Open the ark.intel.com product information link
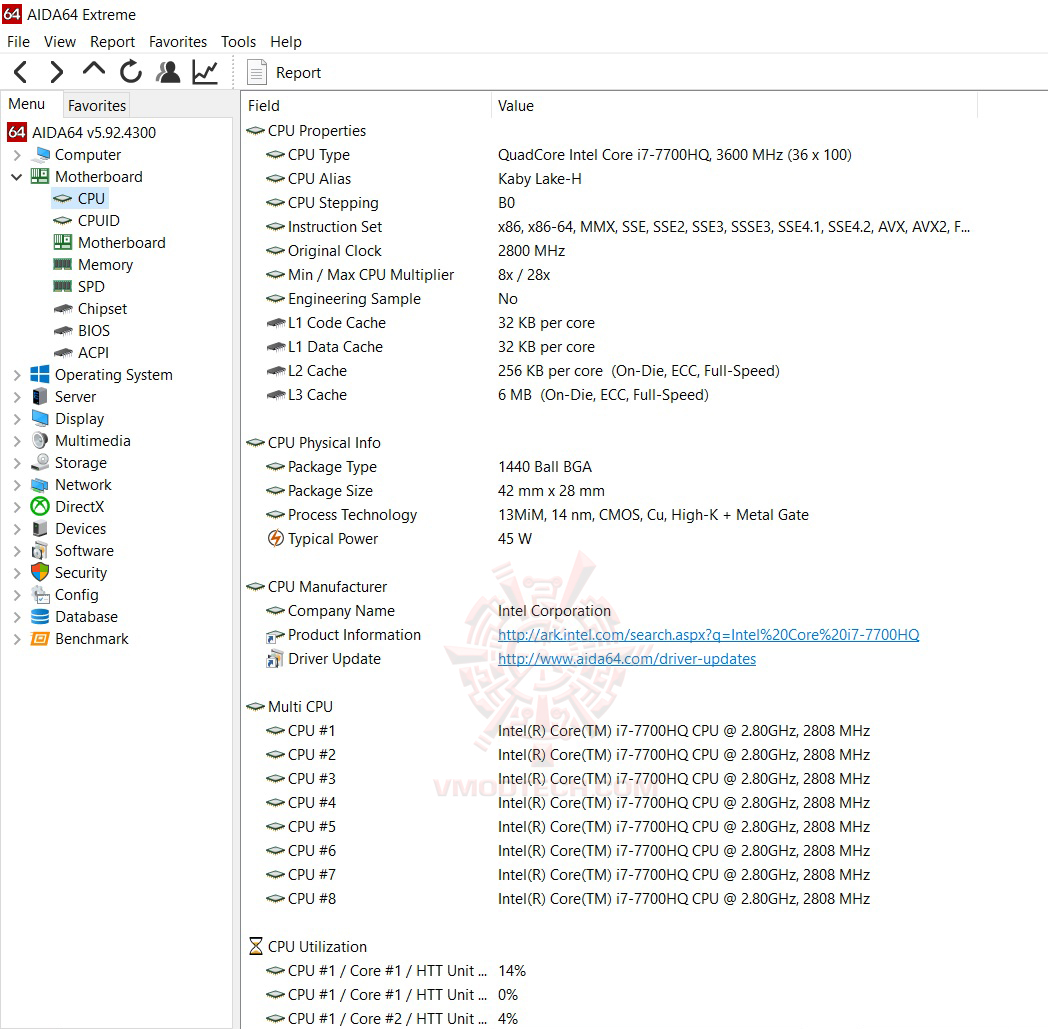 708,635
